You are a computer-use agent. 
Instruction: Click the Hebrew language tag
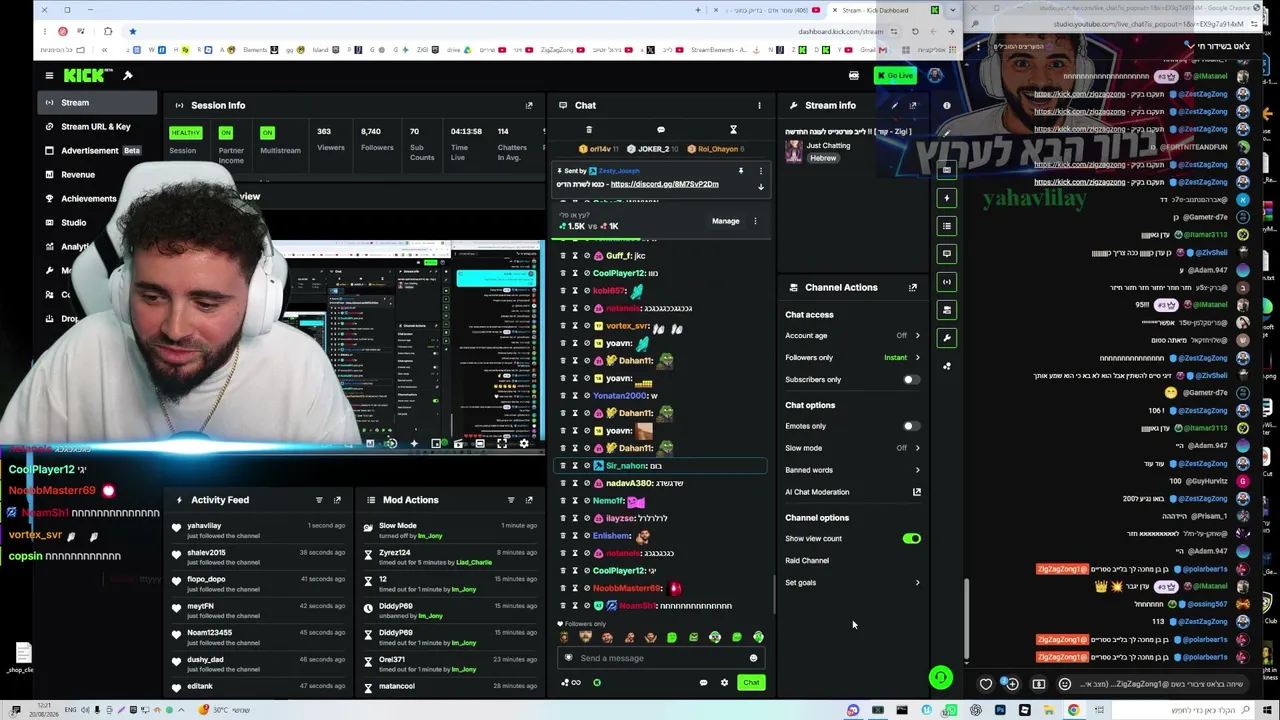pyautogui.click(x=823, y=159)
